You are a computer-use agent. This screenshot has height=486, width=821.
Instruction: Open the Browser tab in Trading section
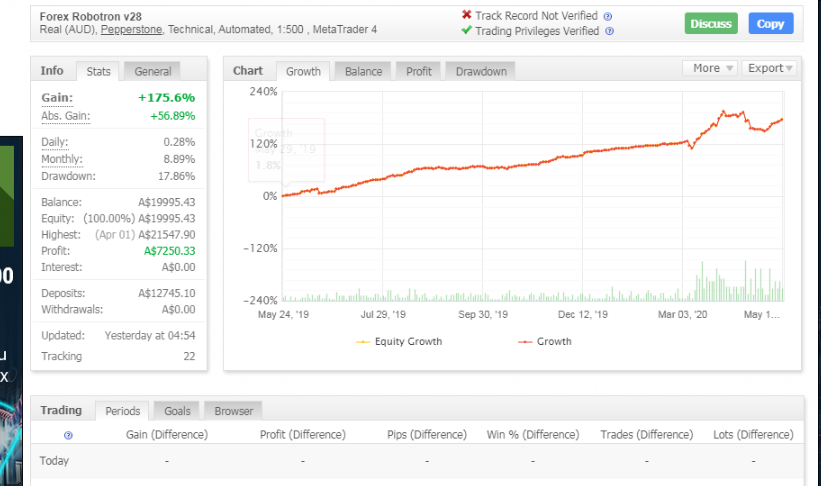(233, 411)
